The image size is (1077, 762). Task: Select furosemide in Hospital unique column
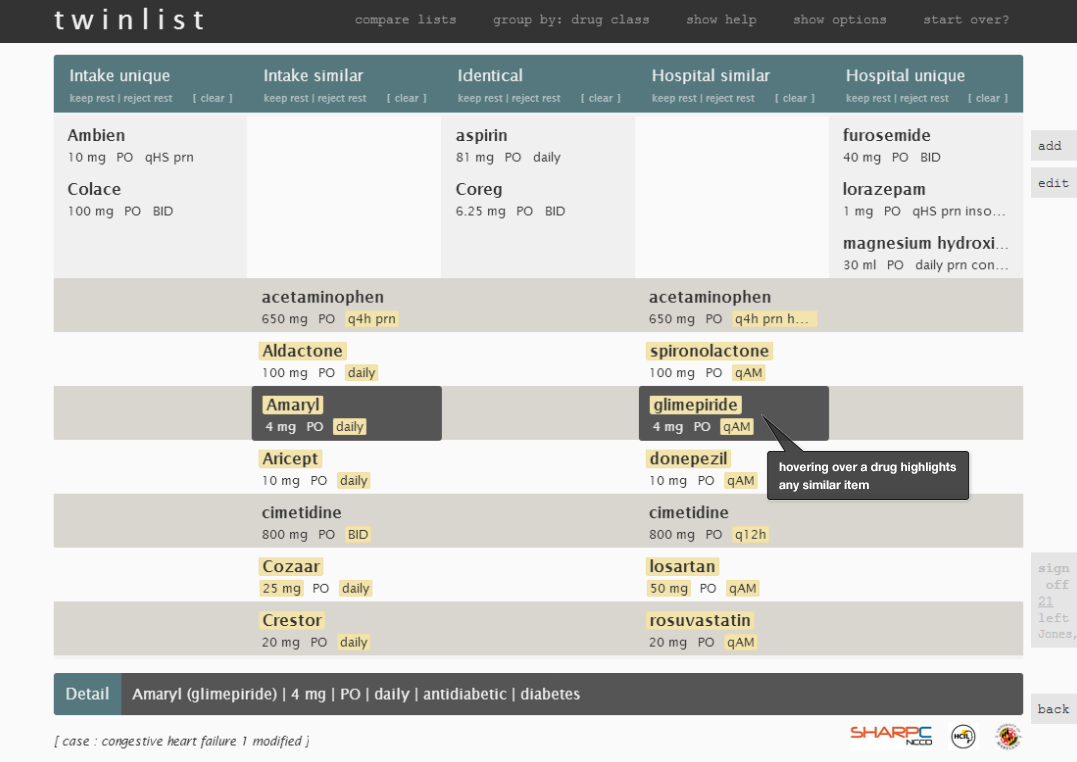coord(886,135)
